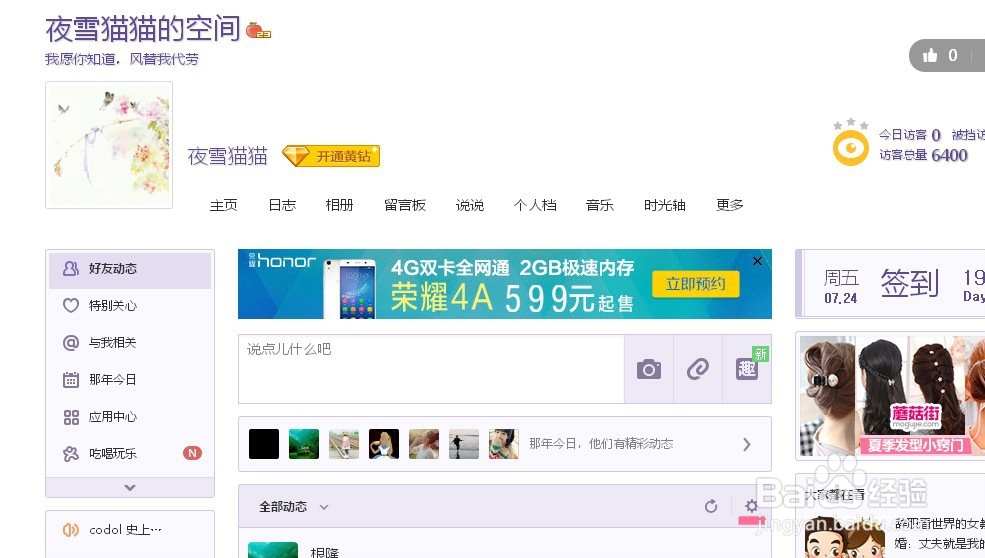Click the camera photo upload icon

(x=649, y=369)
